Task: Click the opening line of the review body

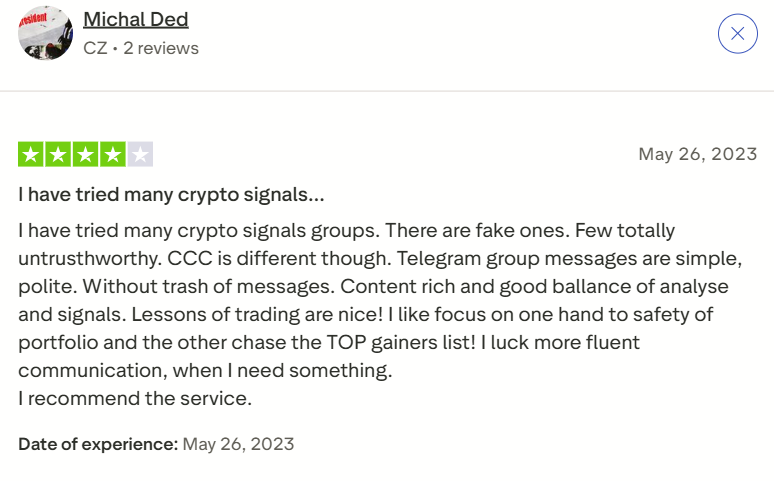Action: (x=200, y=230)
